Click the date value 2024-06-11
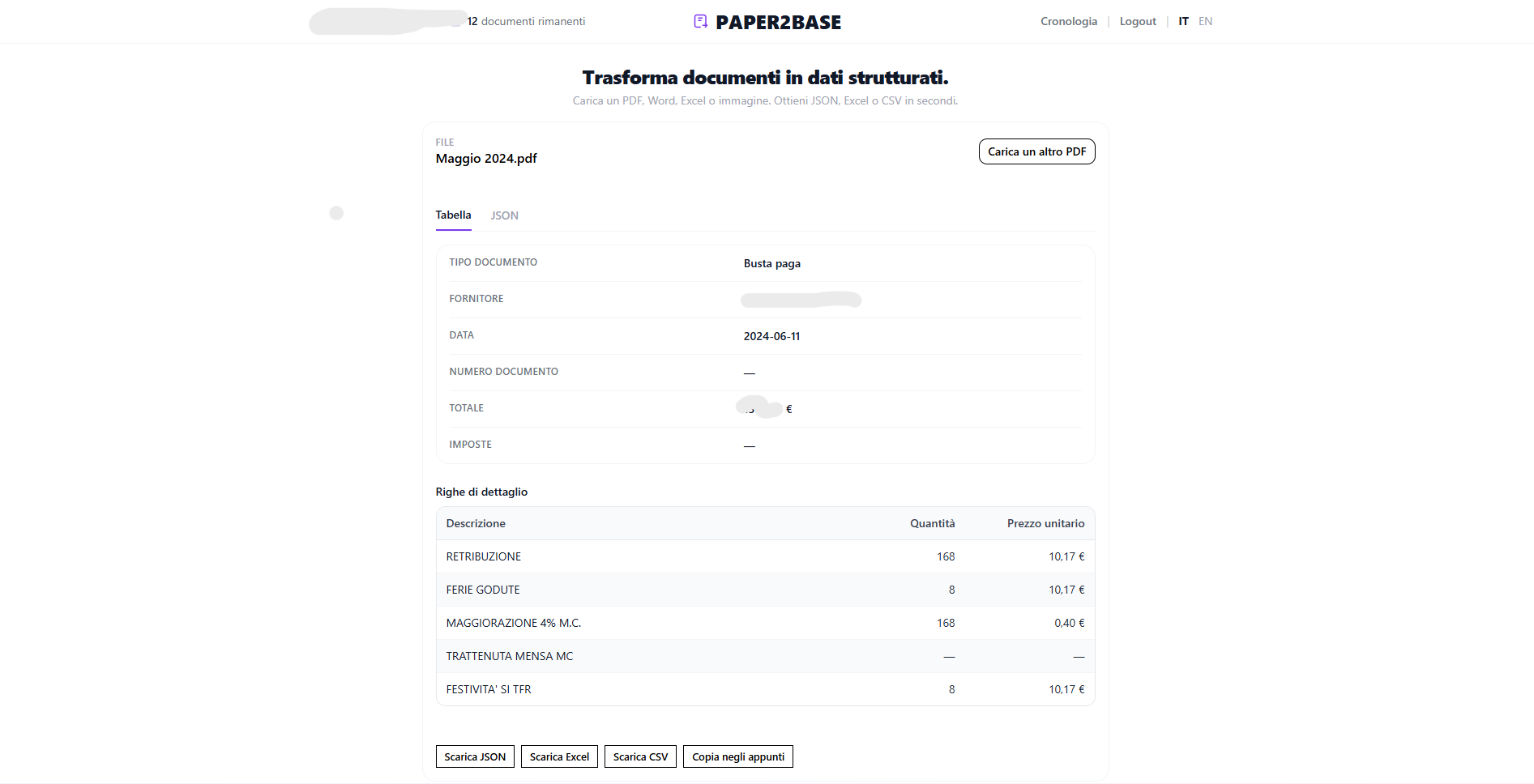This screenshot has width=1534, height=784. click(771, 337)
